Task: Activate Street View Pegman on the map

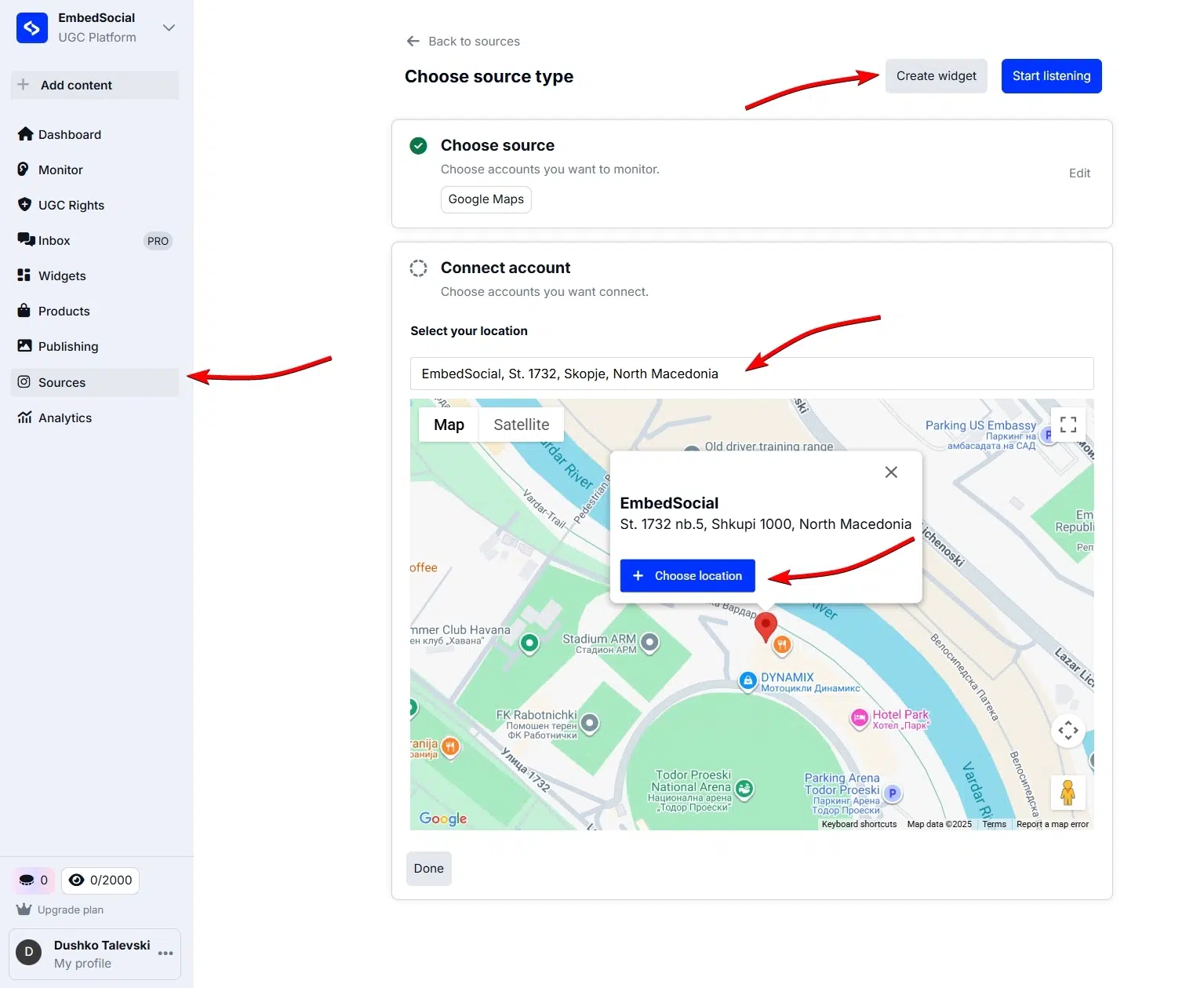Action: [1068, 793]
